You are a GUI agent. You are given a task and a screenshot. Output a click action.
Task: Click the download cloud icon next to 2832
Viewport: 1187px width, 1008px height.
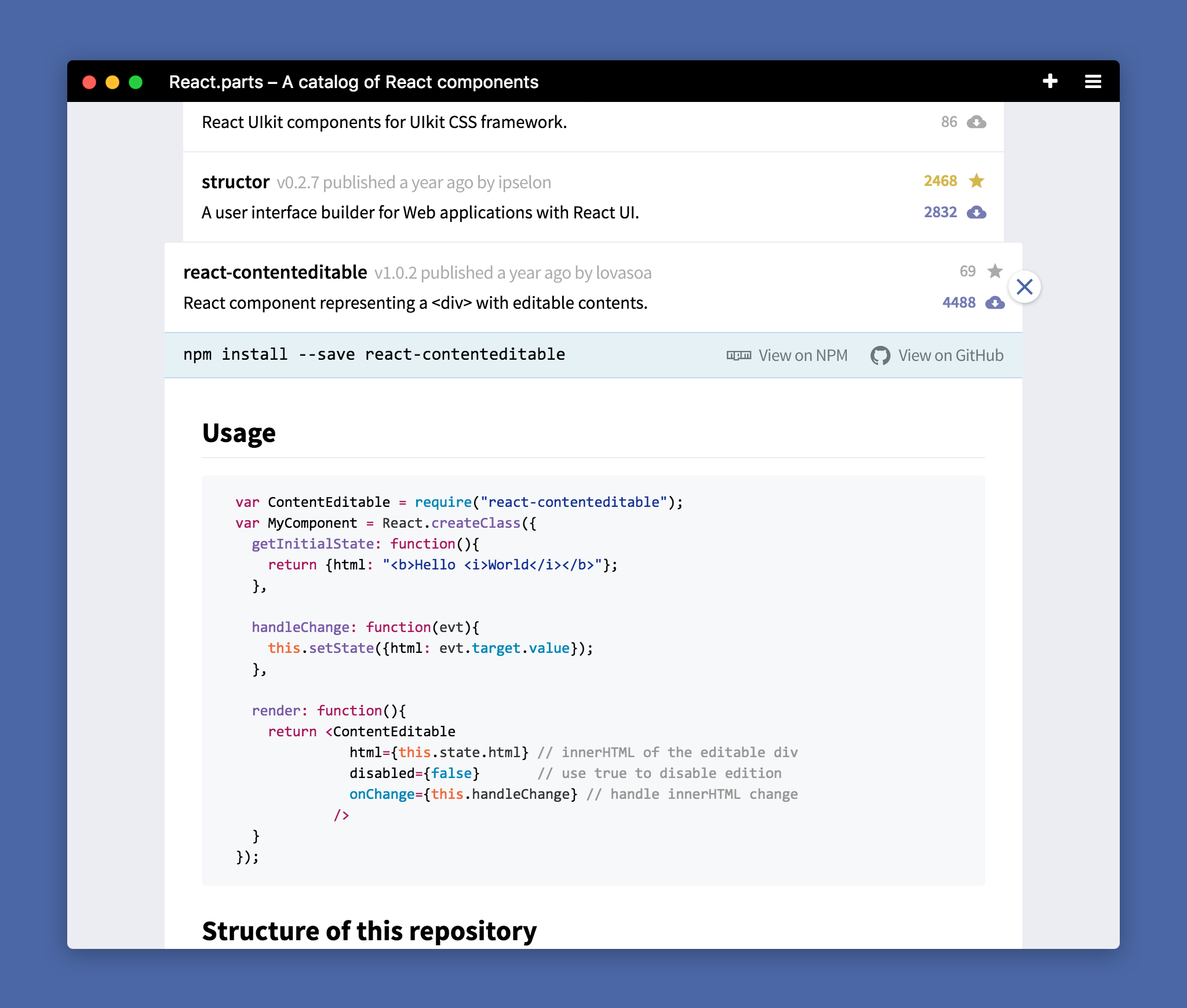(x=977, y=212)
